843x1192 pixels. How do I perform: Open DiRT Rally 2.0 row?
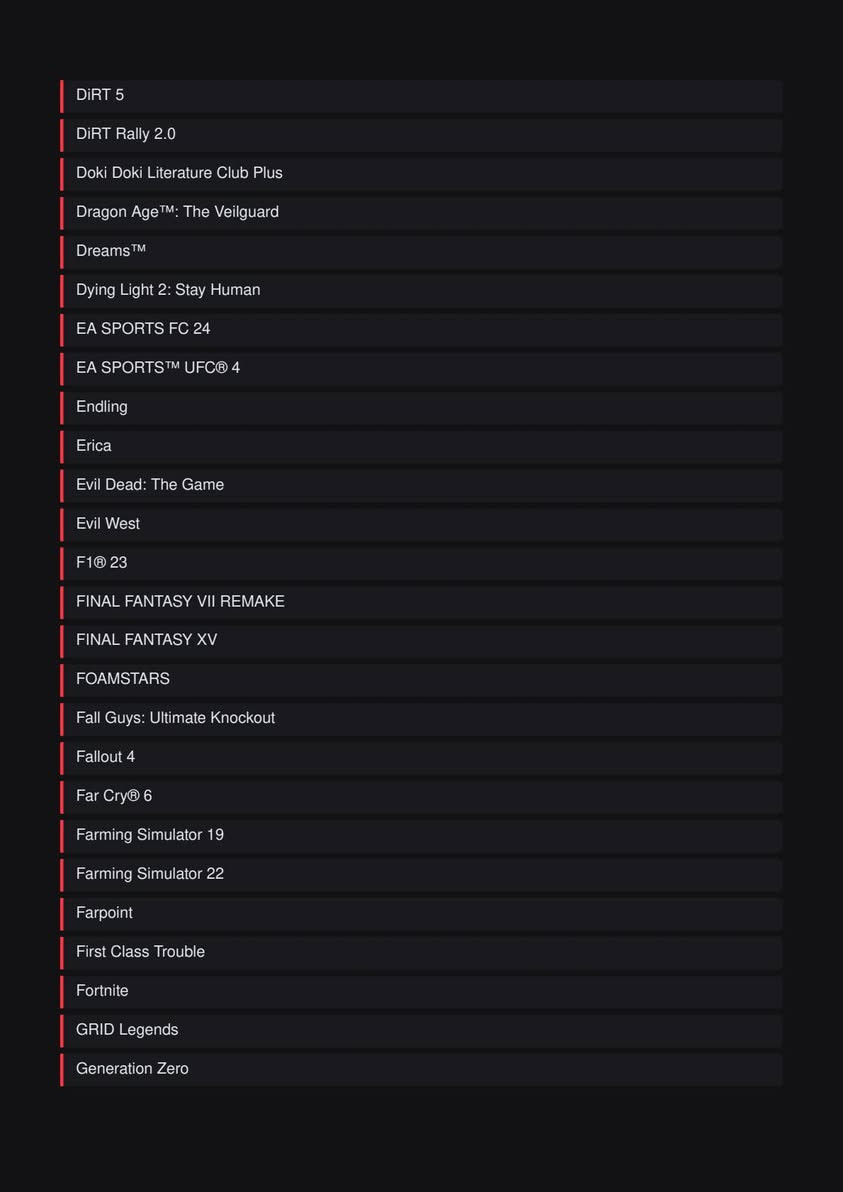coord(421,135)
